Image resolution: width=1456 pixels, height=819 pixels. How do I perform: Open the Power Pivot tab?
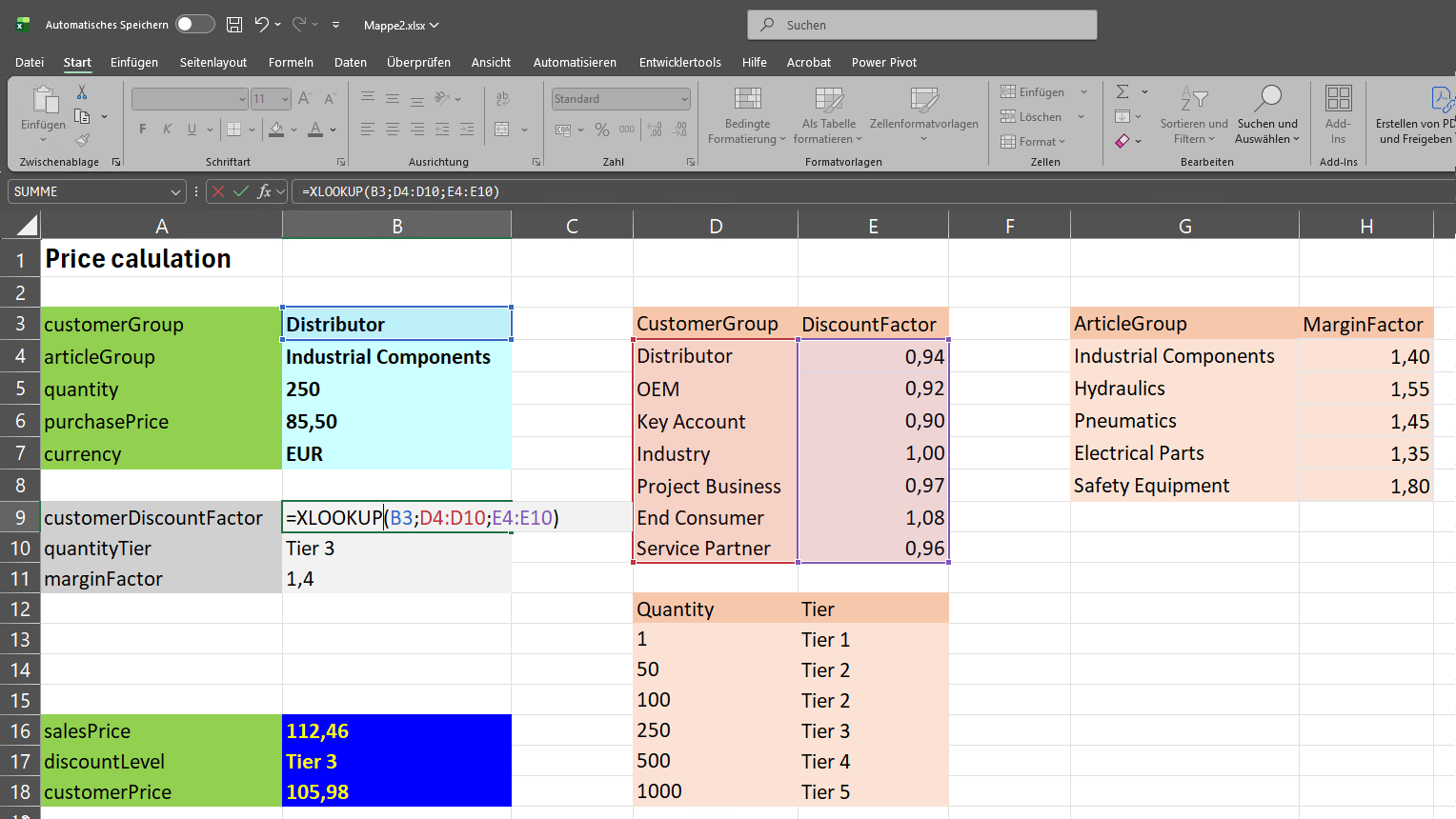(x=884, y=62)
